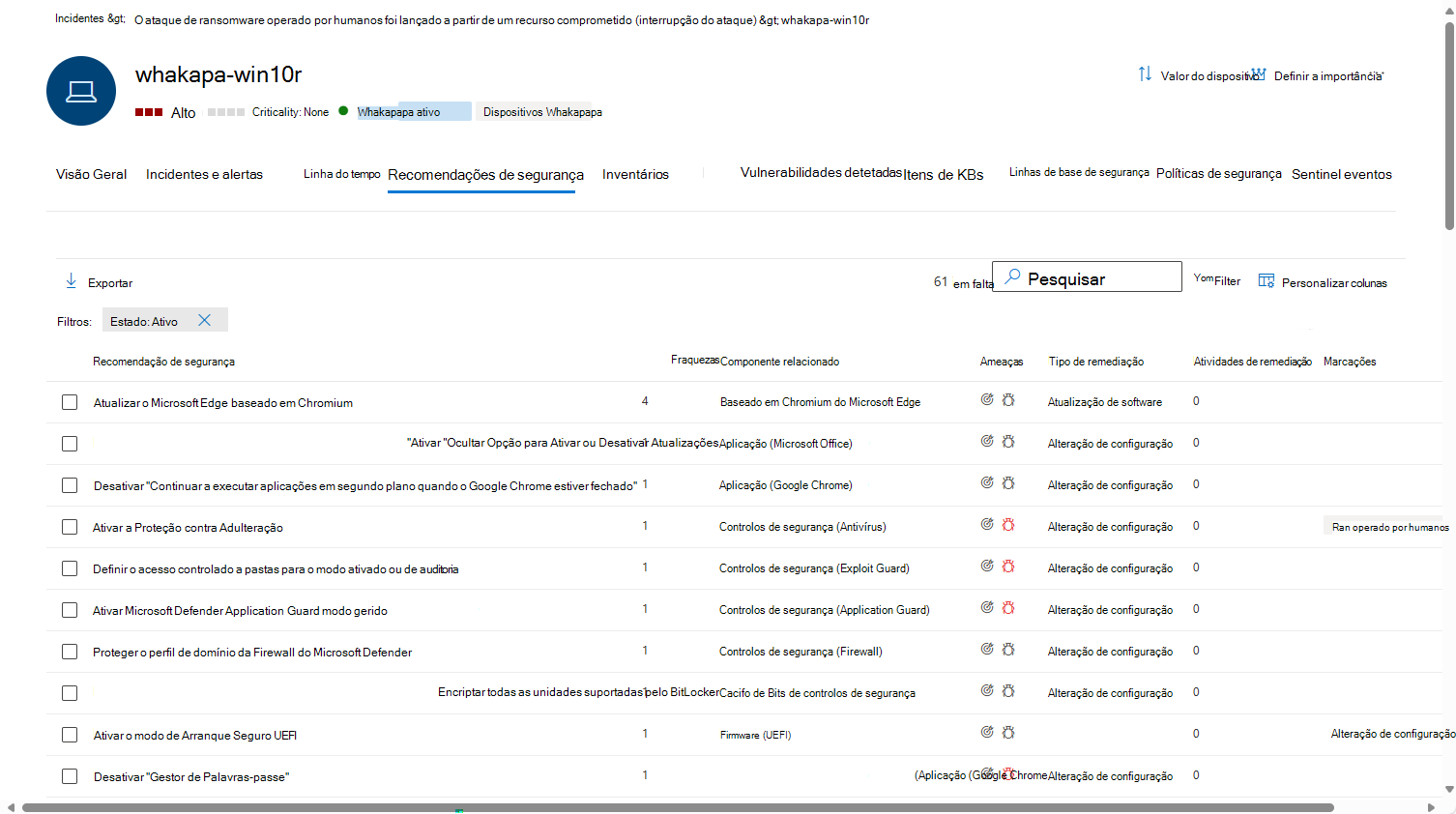Click bug icon in Firmware (UEFI) row
The height and width of the screenshot is (814, 1456).
pyautogui.click(x=1008, y=732)
